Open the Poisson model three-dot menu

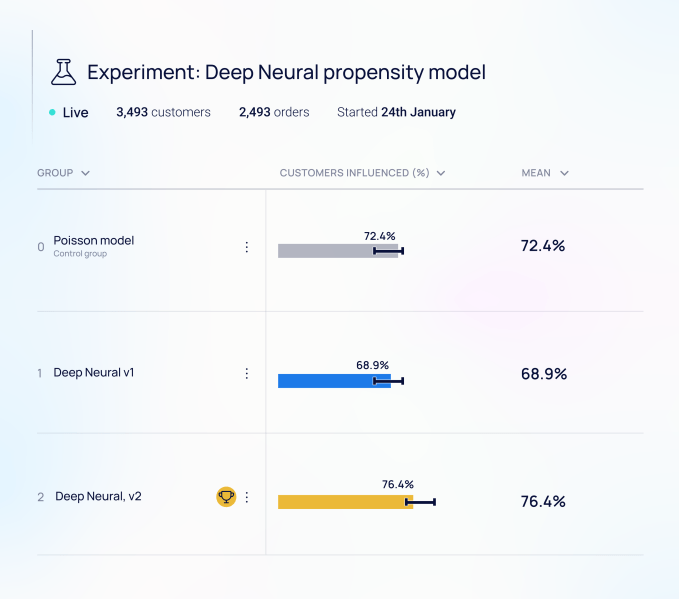click(247, 247)
